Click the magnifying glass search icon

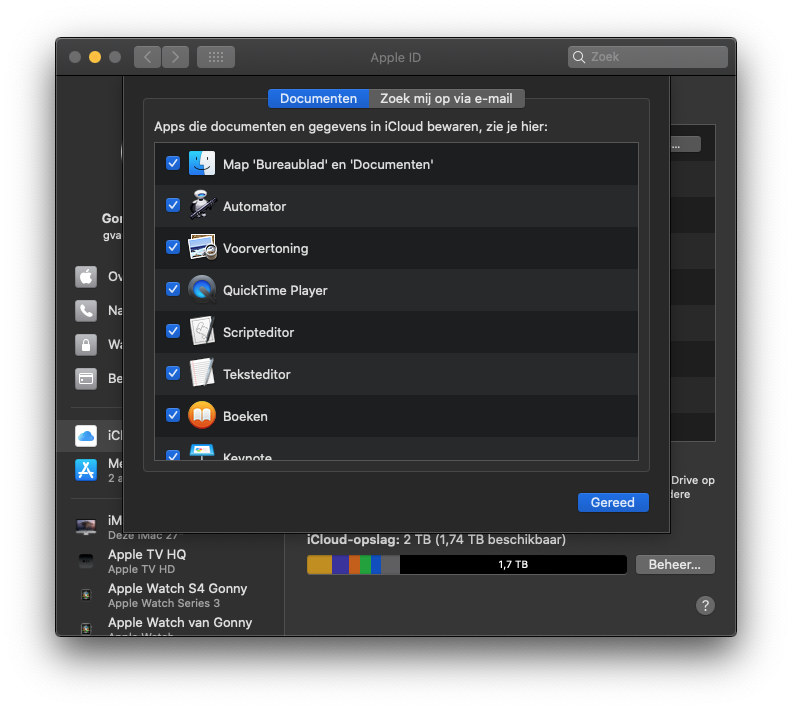(579, 57)
